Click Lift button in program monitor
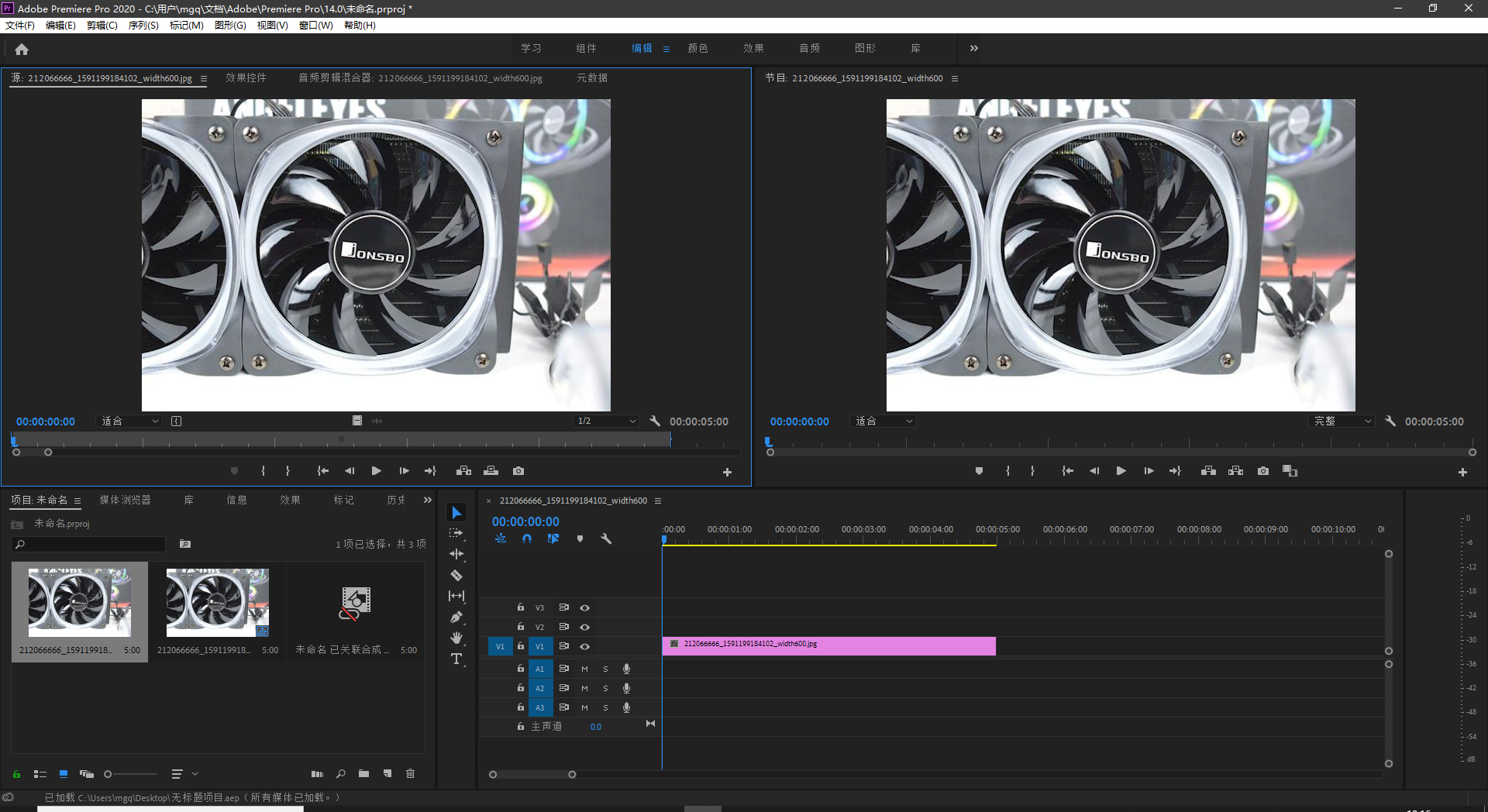 [1208, 471]
